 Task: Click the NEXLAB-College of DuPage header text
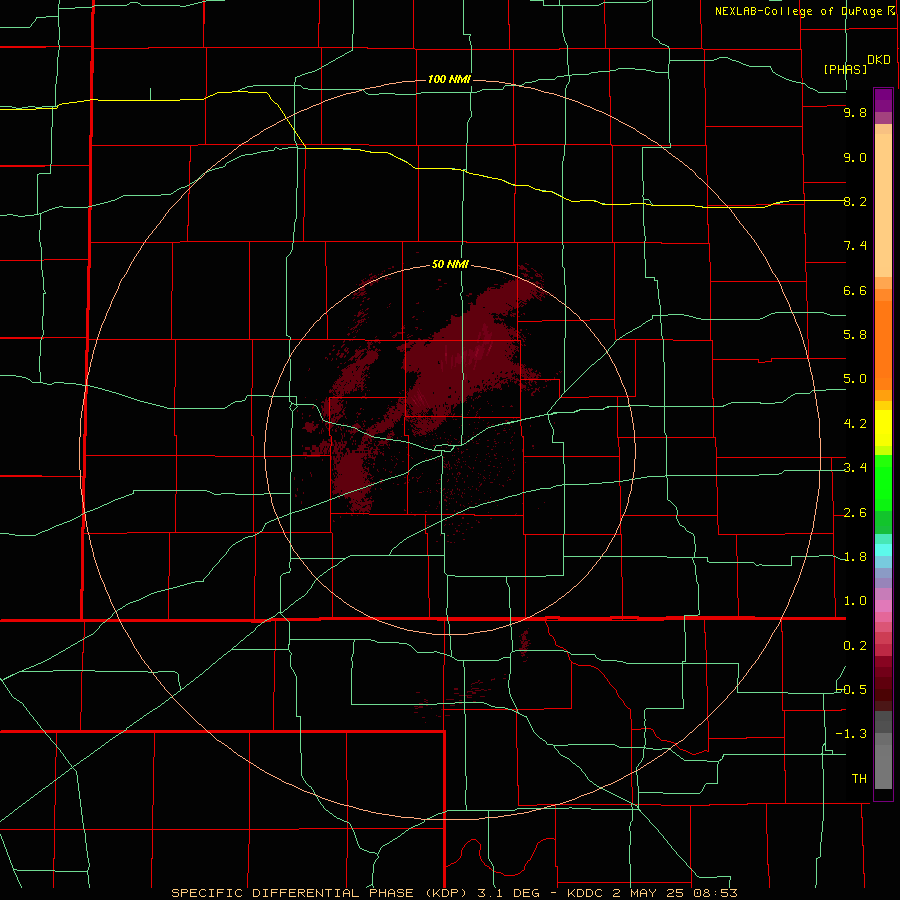pyautogui.click(x=798, y=11)
